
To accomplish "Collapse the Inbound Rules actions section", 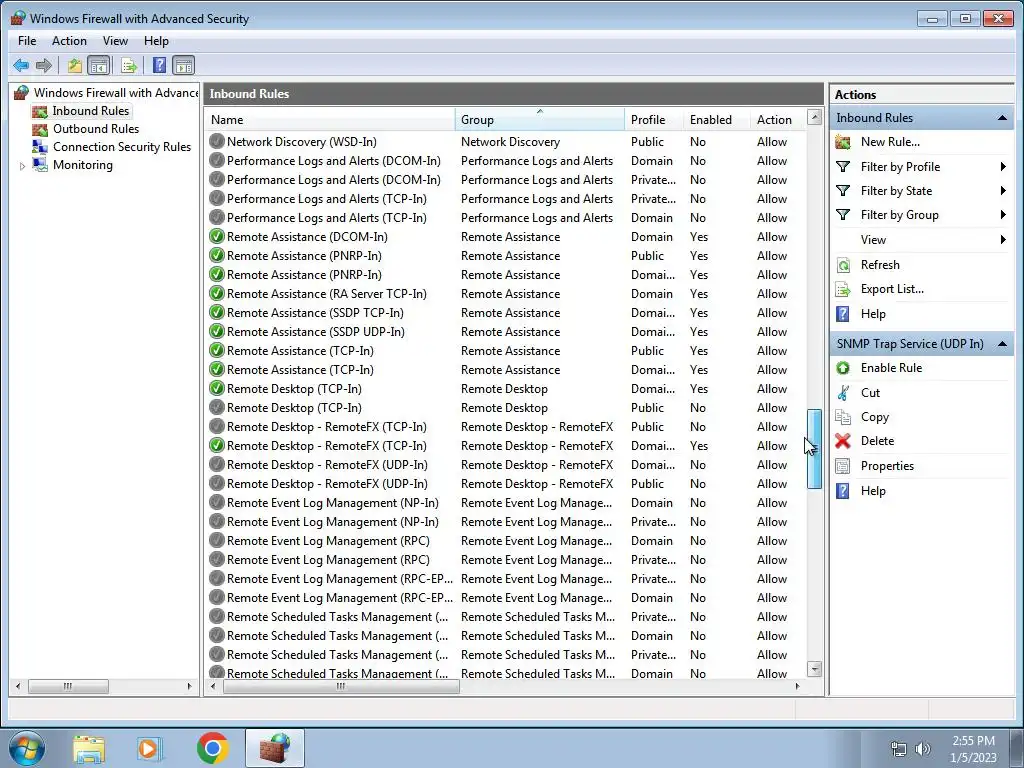I will point(1002,118).
